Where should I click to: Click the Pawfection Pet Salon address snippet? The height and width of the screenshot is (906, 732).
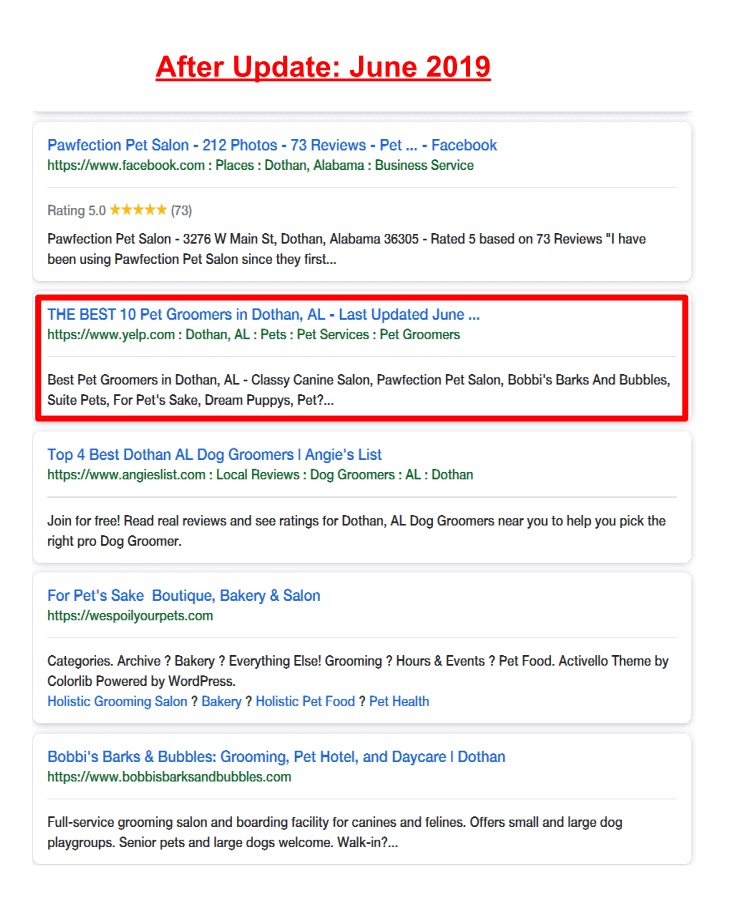click(347, 249)
